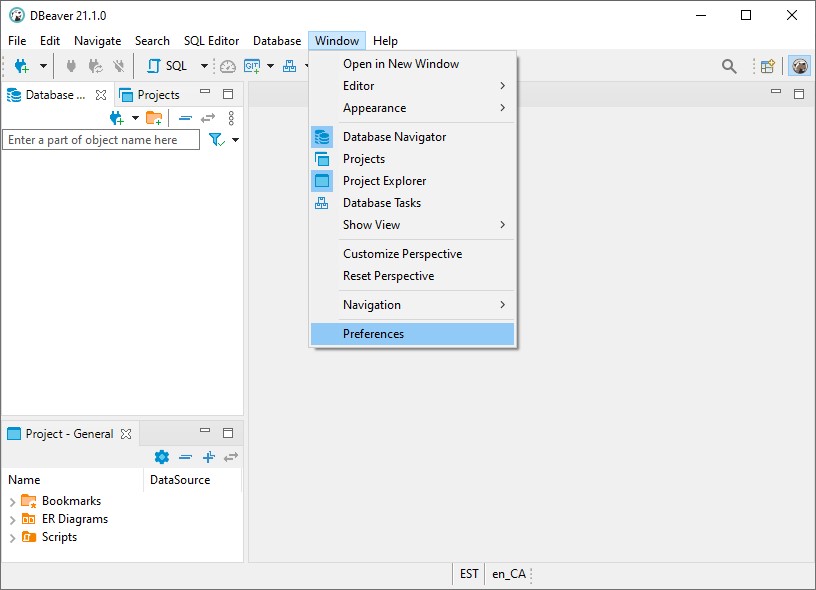Toggle Link with Editor in Project - General panel

tap(231, 457)
